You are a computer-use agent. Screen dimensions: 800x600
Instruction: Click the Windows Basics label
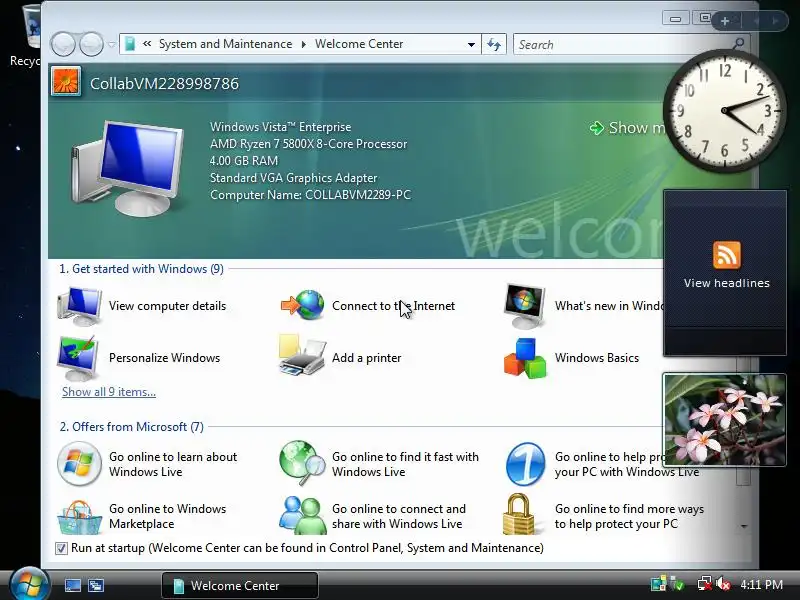(597, 358)
